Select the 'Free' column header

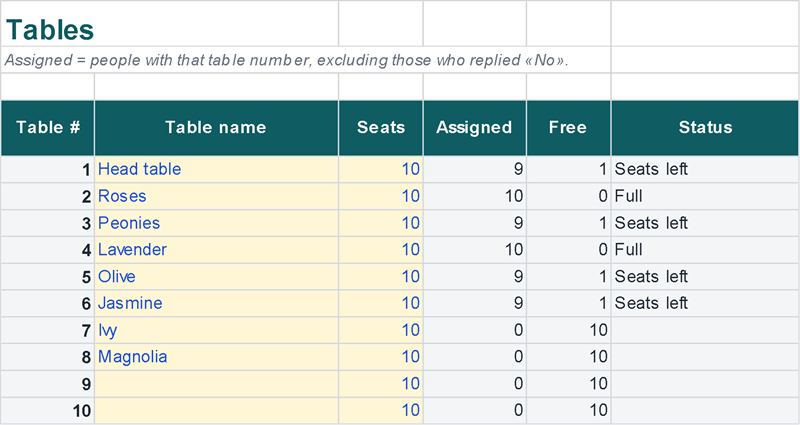568,128
